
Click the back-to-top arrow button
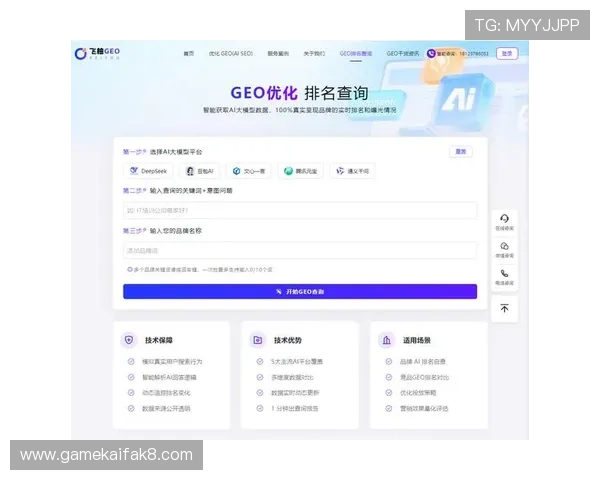tap(504, 309)
